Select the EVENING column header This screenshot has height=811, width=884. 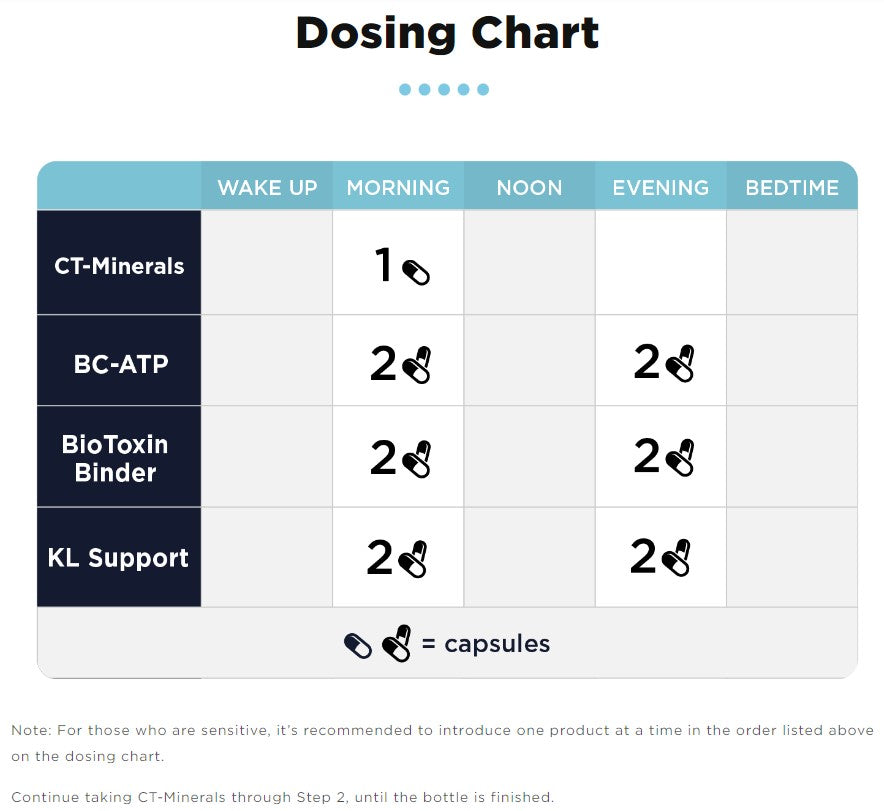click(660, 188)
